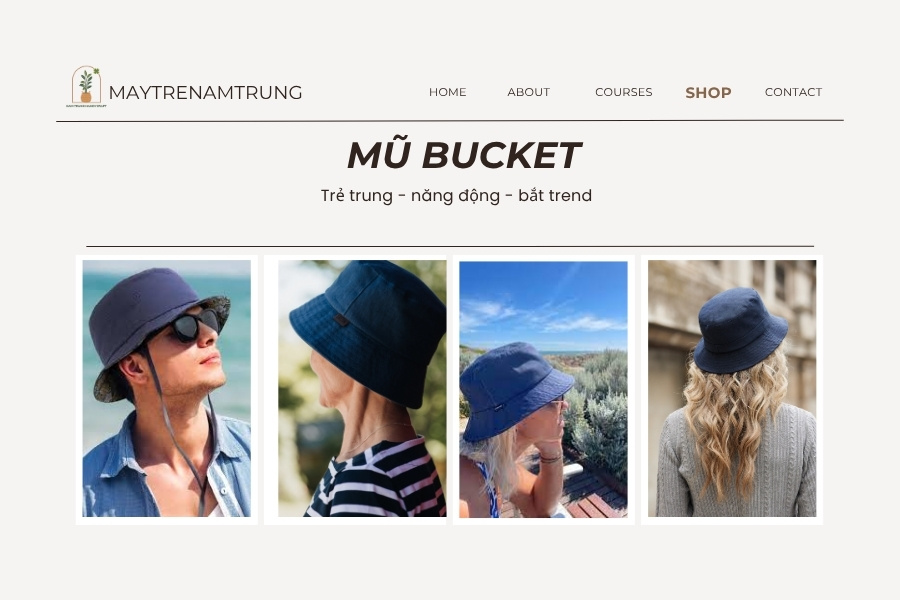Click the tiny caption under the plant logo
This screenshot has width=900, height=600.
point(86,106)
